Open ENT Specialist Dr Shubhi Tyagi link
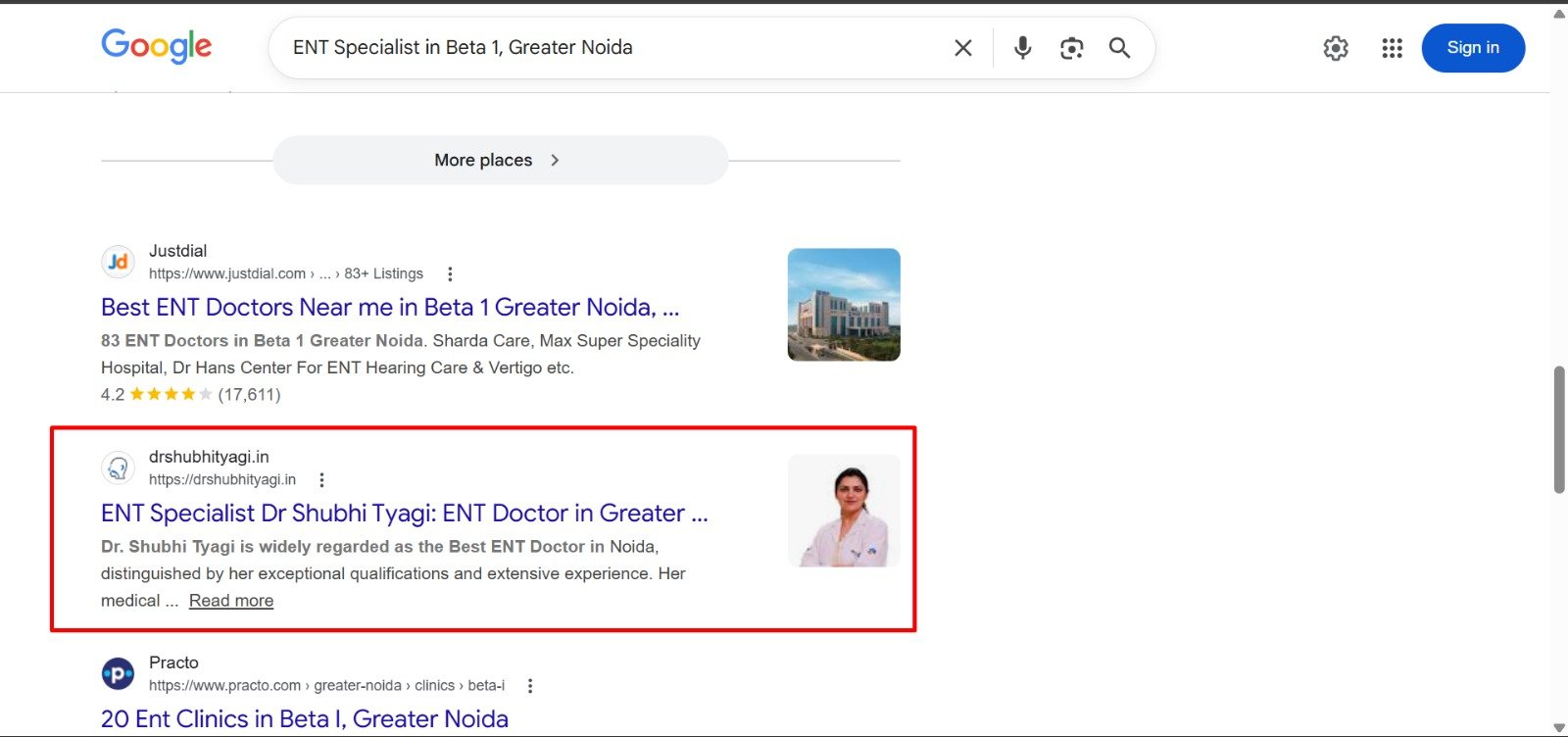This screenshot has width=1568, height=737. point(404,514)
